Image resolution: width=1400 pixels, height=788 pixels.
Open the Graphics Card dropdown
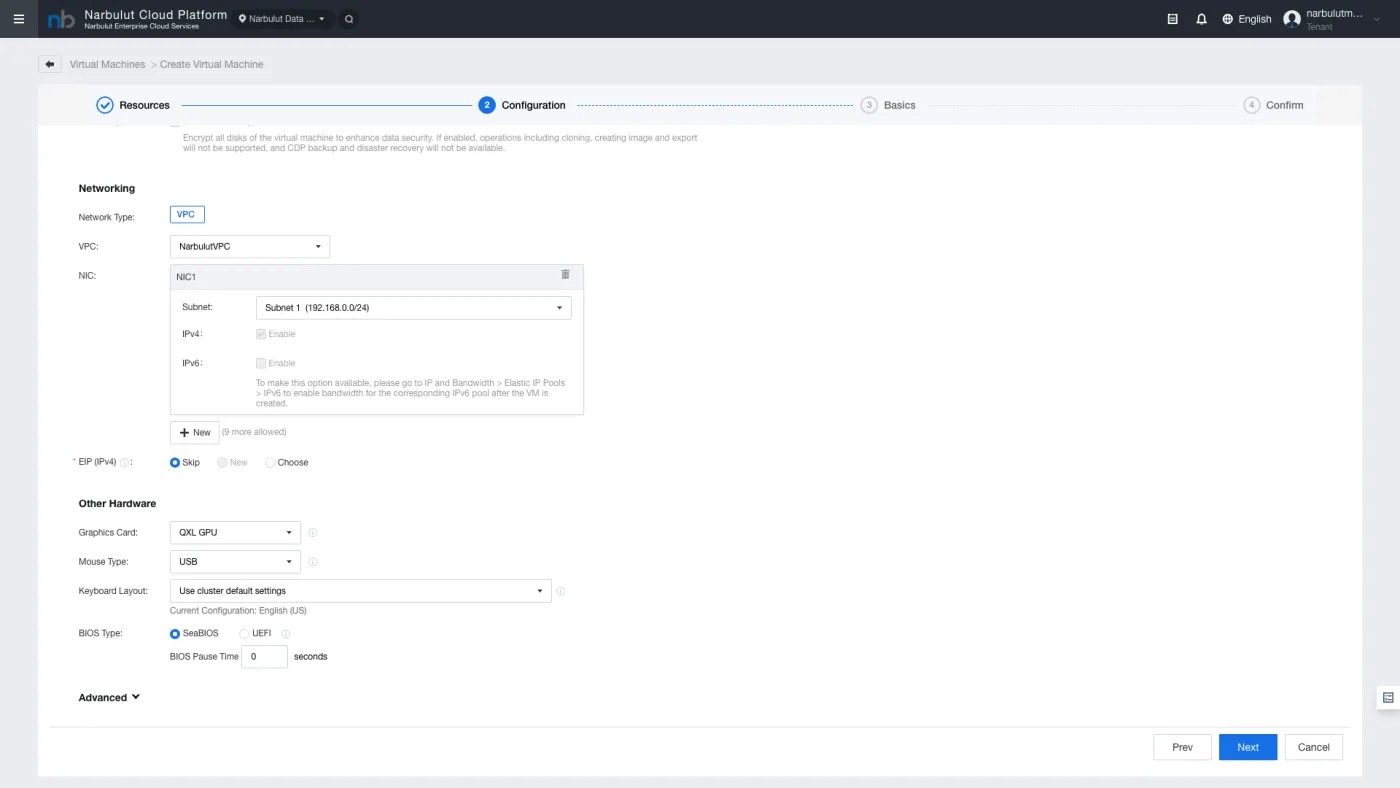click(235, 533)
